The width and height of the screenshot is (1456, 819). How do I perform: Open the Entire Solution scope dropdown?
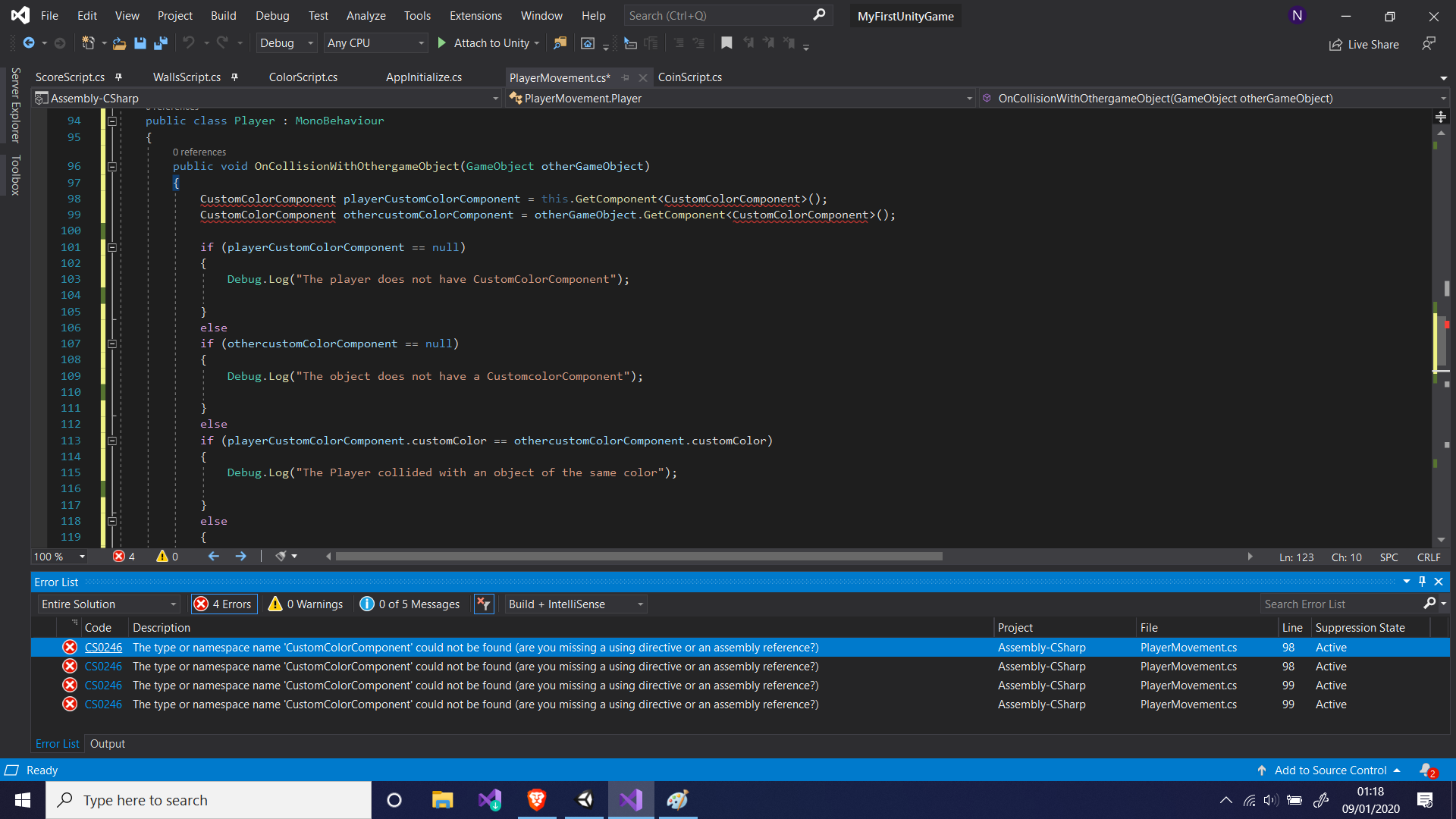pyautogui.click(x=109, y=604)
